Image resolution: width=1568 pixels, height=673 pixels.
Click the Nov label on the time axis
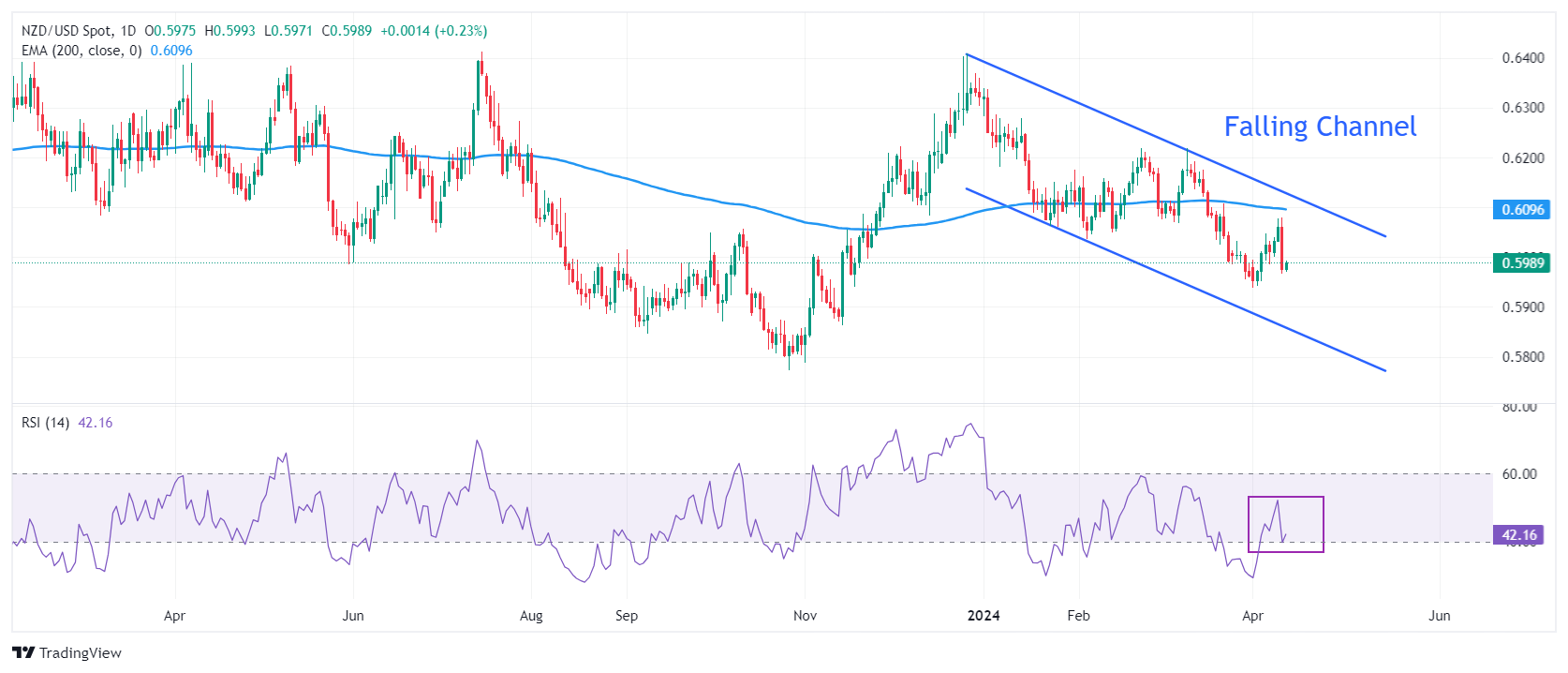point(805,616)
